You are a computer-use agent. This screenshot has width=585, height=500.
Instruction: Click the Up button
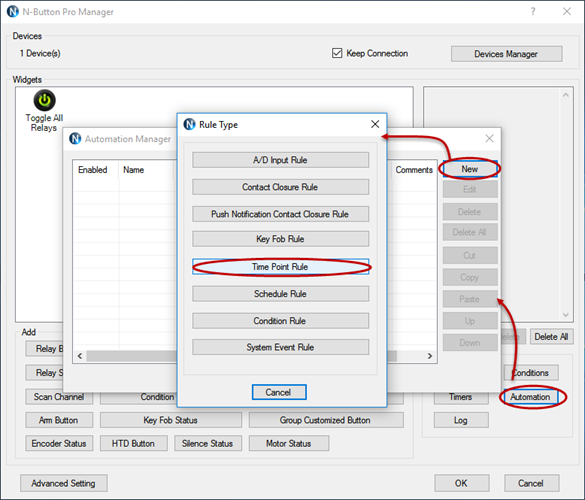point(470,321)
